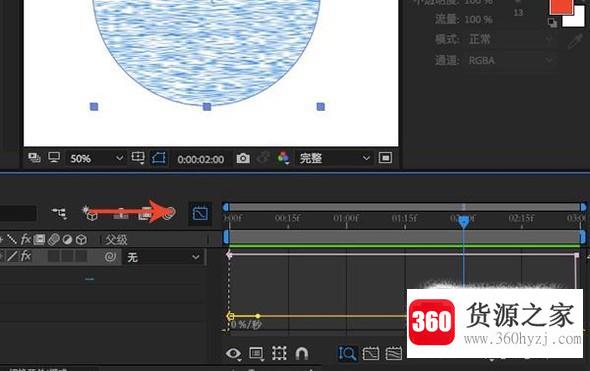The height and width of the screenshot is (371, 590).
Task: Click the frame blending column header icon
Action: click(39, 239)
